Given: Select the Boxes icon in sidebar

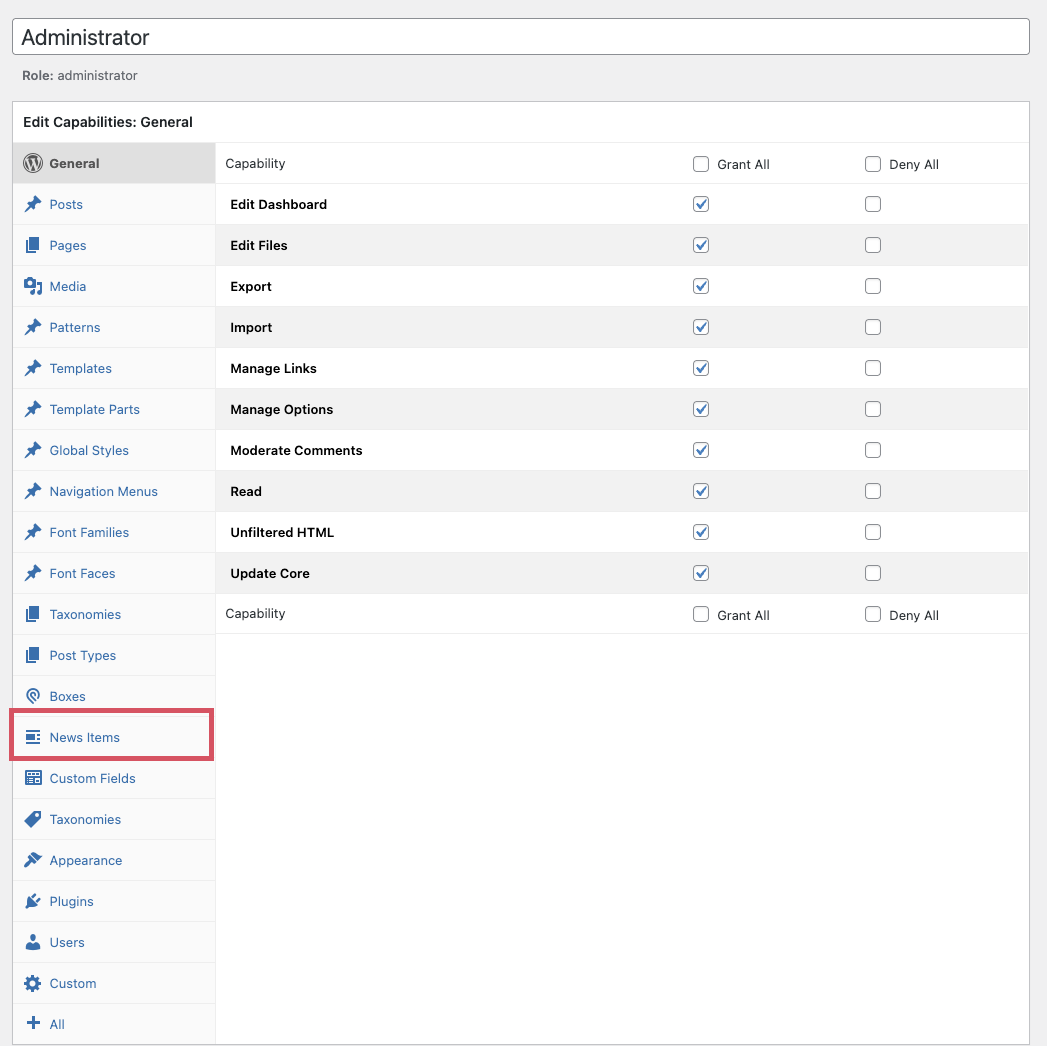Looking at the screenshot, I should click(x=33, y=696).
